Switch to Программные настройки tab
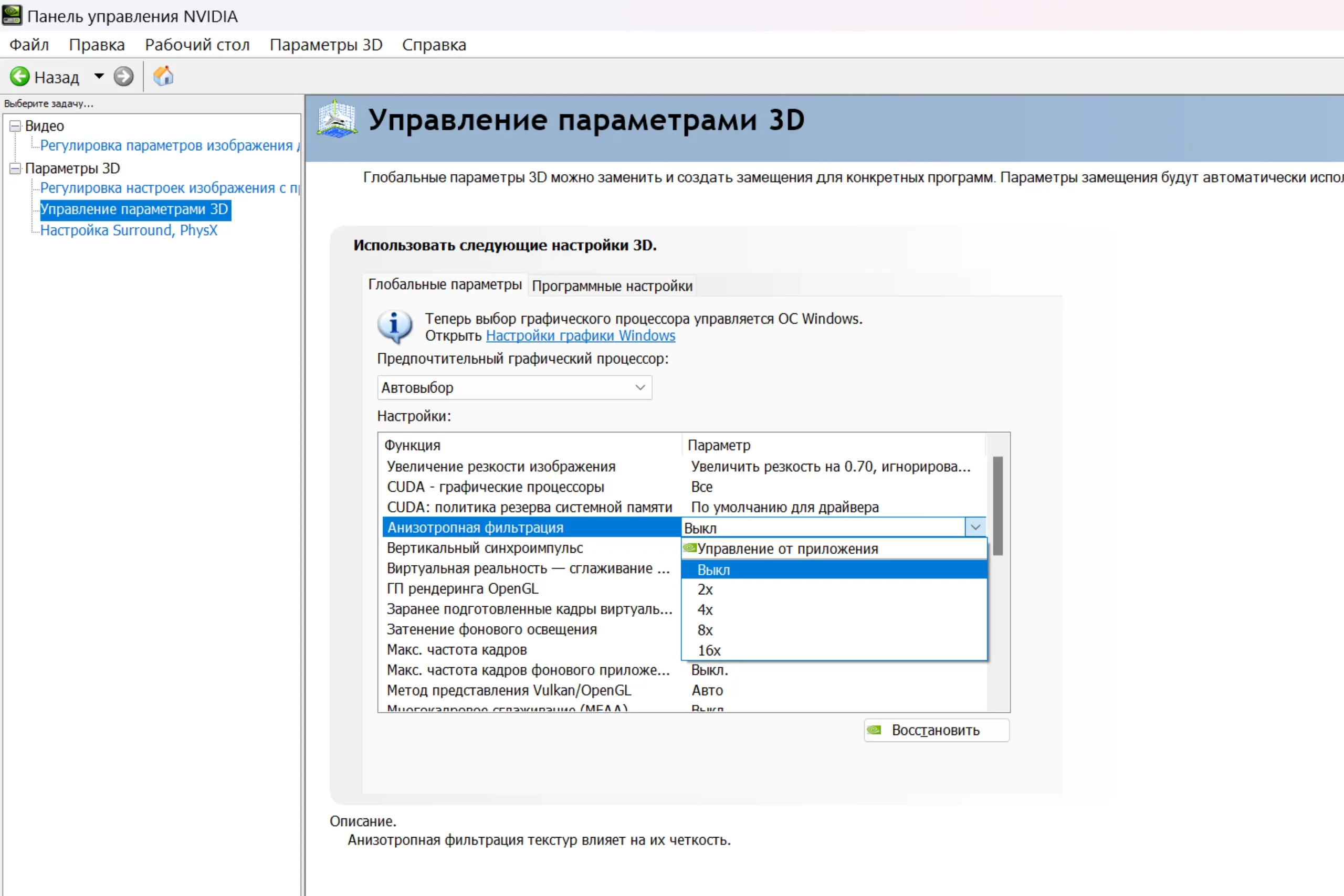Image resolution: width=1344 pixels, height=896 pixels. point(612,286)
